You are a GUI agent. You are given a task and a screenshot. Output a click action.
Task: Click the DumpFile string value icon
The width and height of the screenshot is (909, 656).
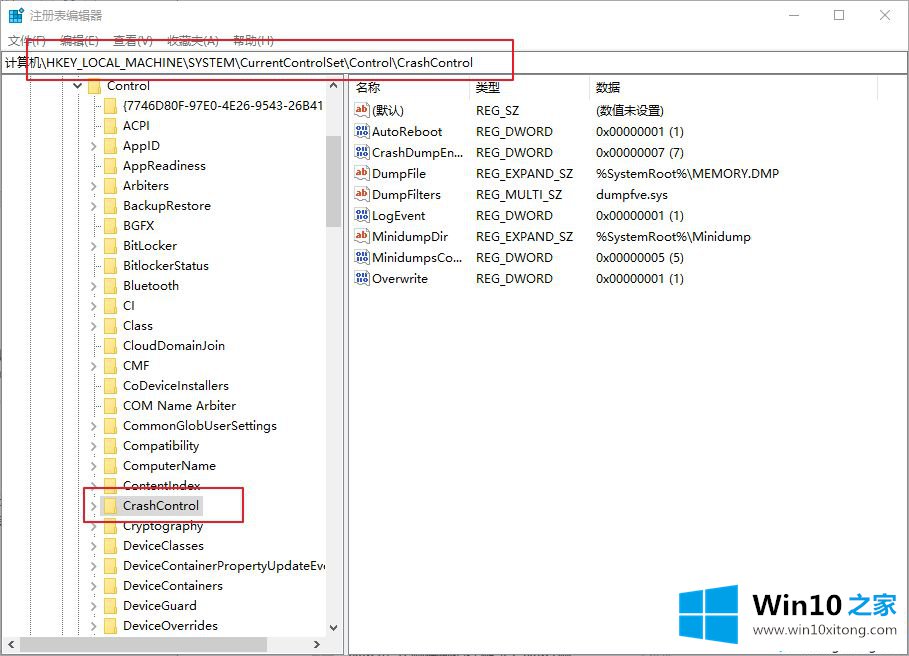(362, 173)
